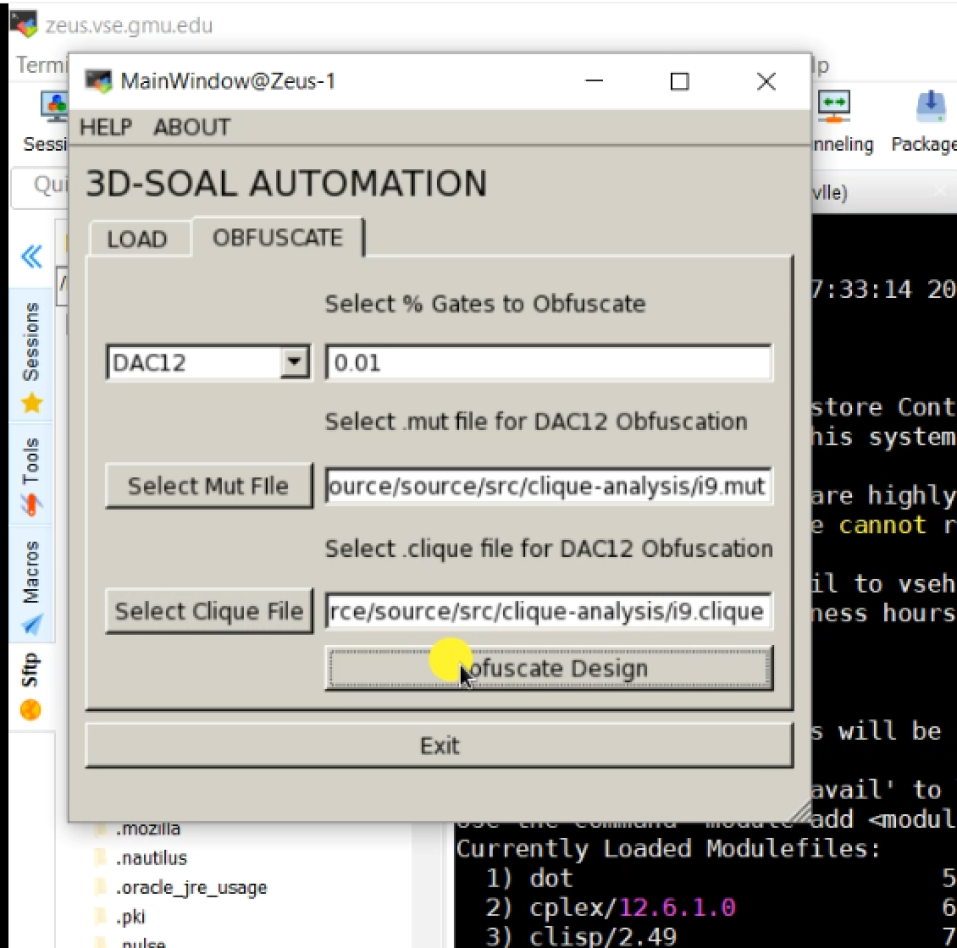Select the .oracle_jre_usage folder in Sftp browser

pyautogui.click(x=191, y=887)
